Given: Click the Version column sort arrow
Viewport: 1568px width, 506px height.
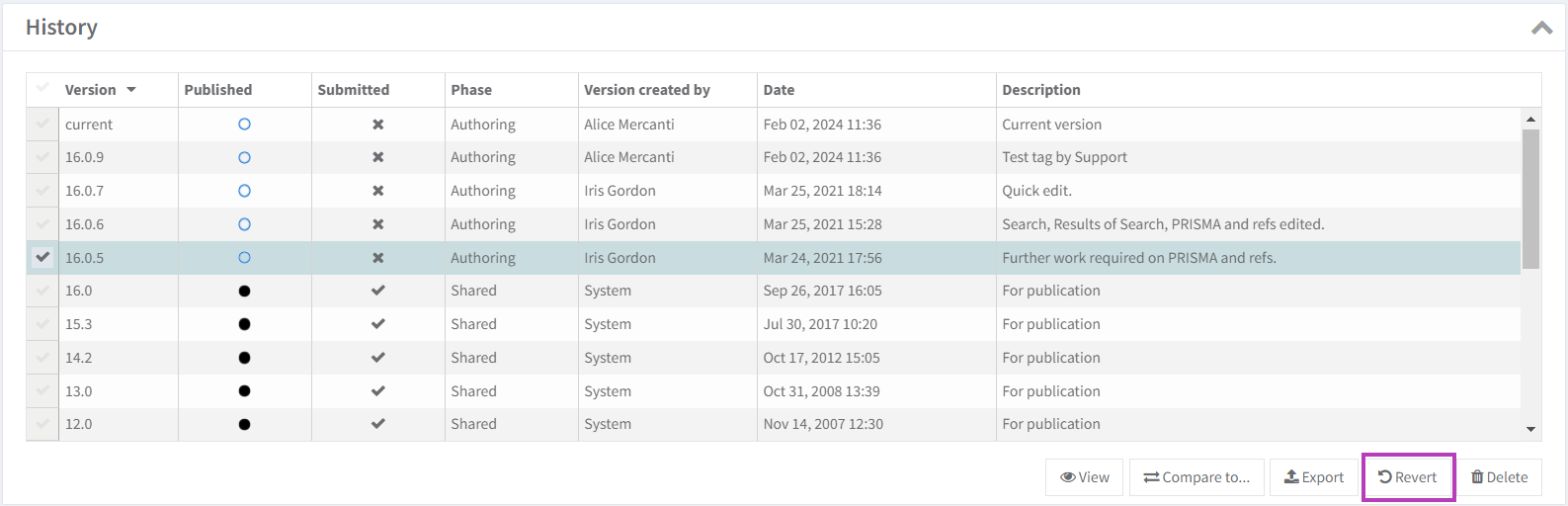Looking at the screenshot, I should coord(131,90).
